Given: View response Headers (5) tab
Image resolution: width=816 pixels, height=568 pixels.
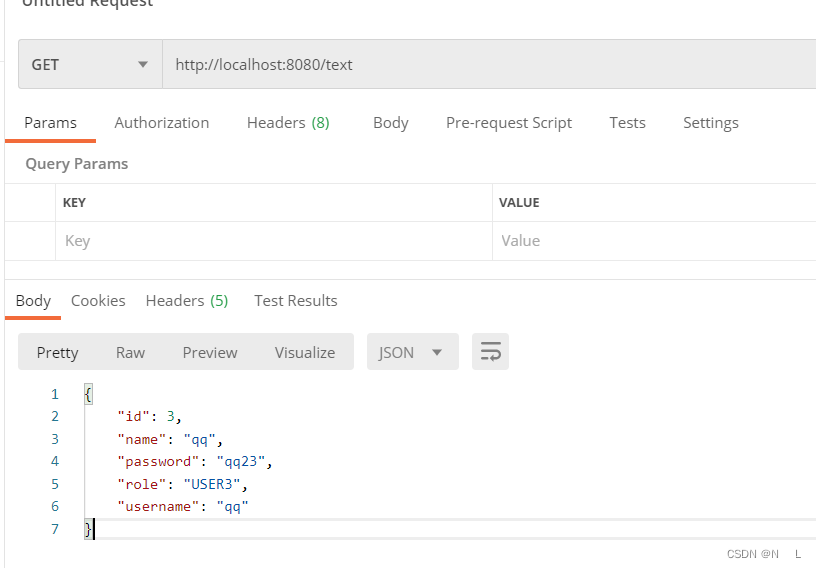Looking at the screenshot, I should click(187, 301).
